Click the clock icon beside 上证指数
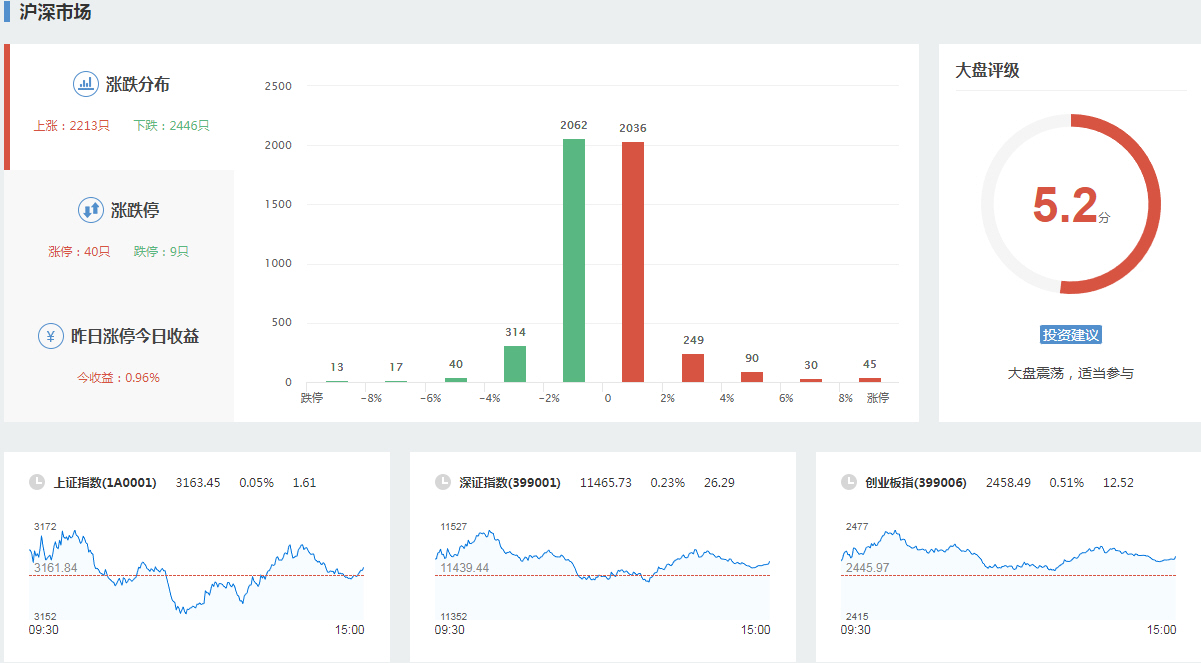Viewport: 1201px width, 663px height. point(37,482)
